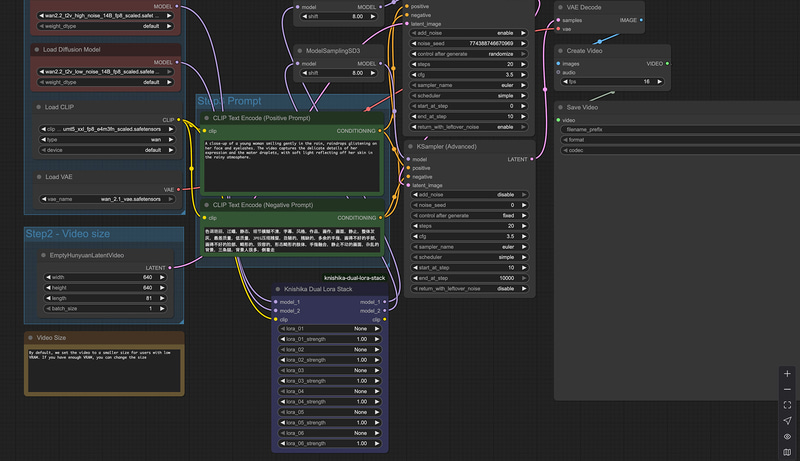This screenshot has width=800, height=461.
Task: Toggle the minimap icon
Action: click(787, 452)
